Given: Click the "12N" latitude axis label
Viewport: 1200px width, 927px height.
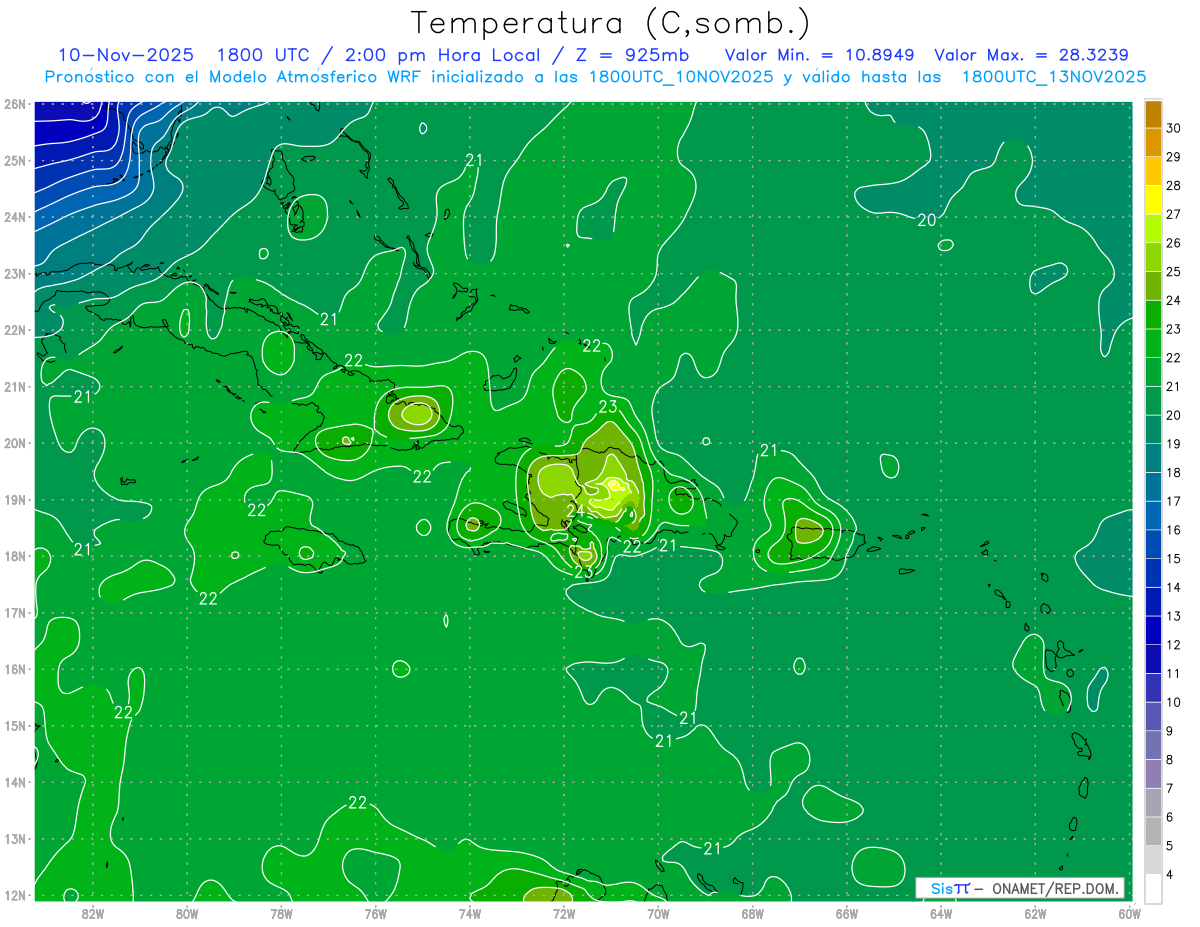Looking at the screenshot, I should (x=14, y=895).
